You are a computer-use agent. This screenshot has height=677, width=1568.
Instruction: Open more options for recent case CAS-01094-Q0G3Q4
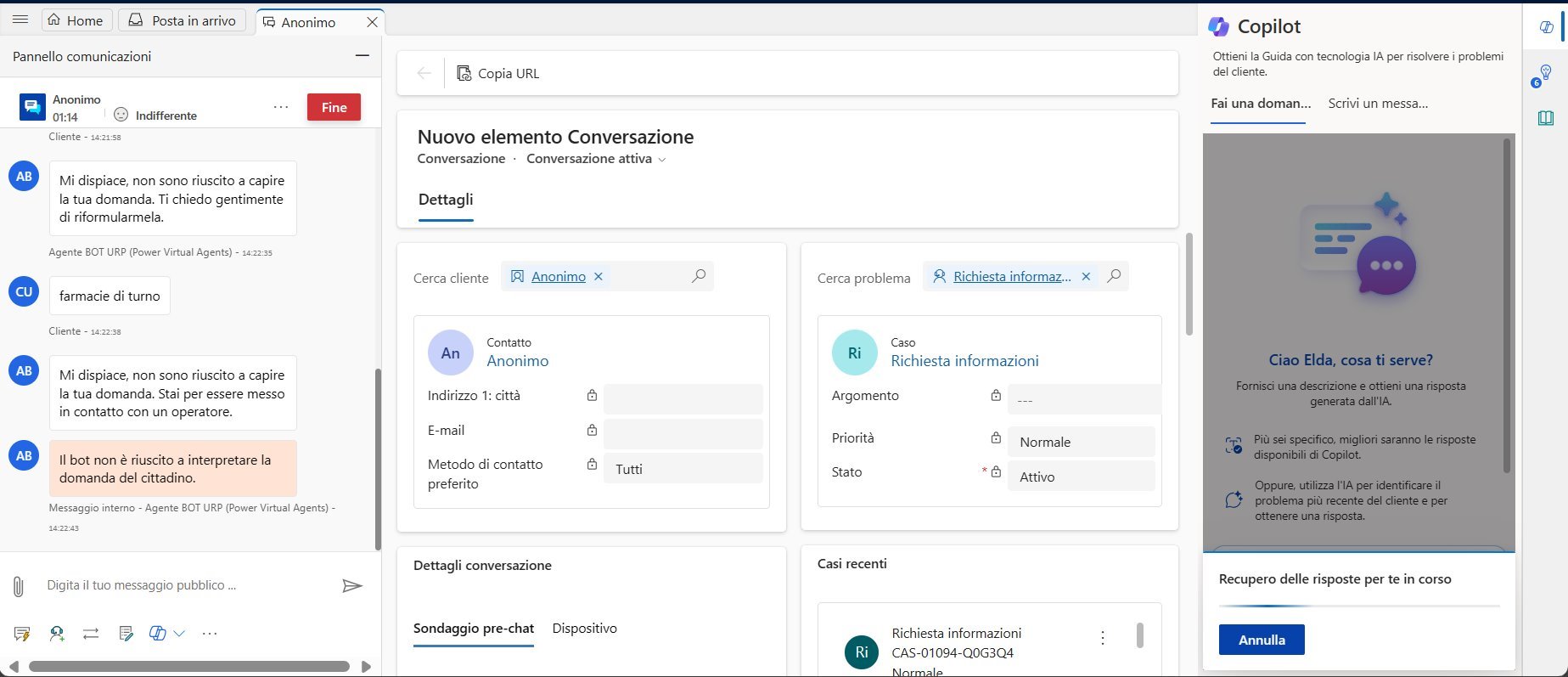[x=1102, y=638]
